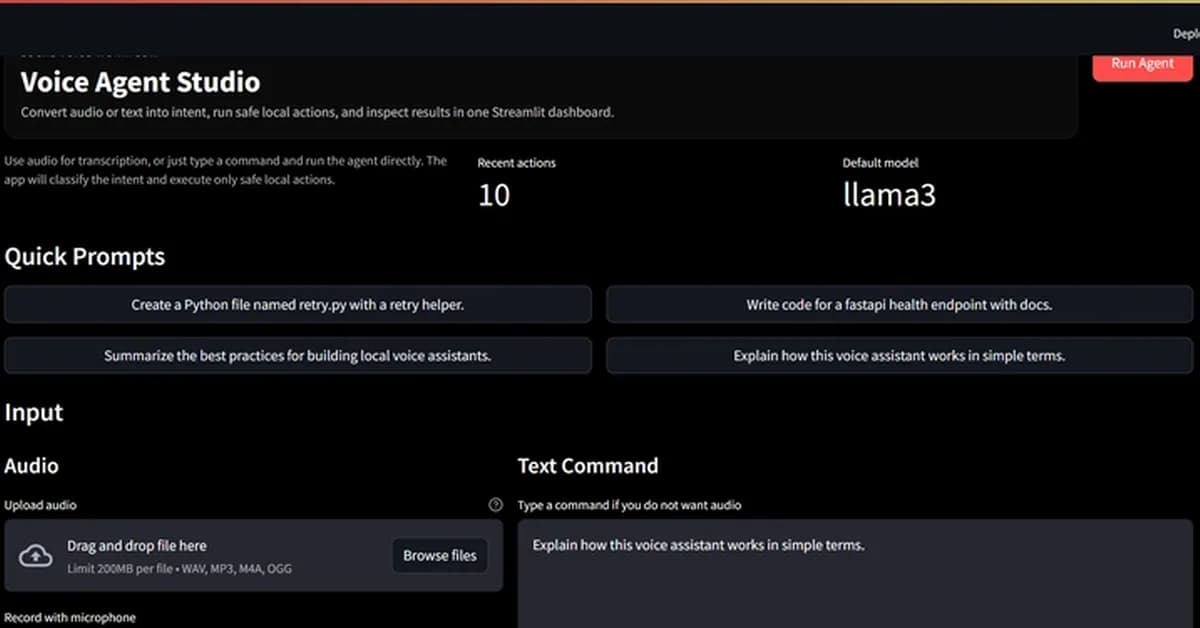1200x628 pixels.
Task: Click the Voice Agent Studio title
Action: pyautogui.click(x=140, y=82)
